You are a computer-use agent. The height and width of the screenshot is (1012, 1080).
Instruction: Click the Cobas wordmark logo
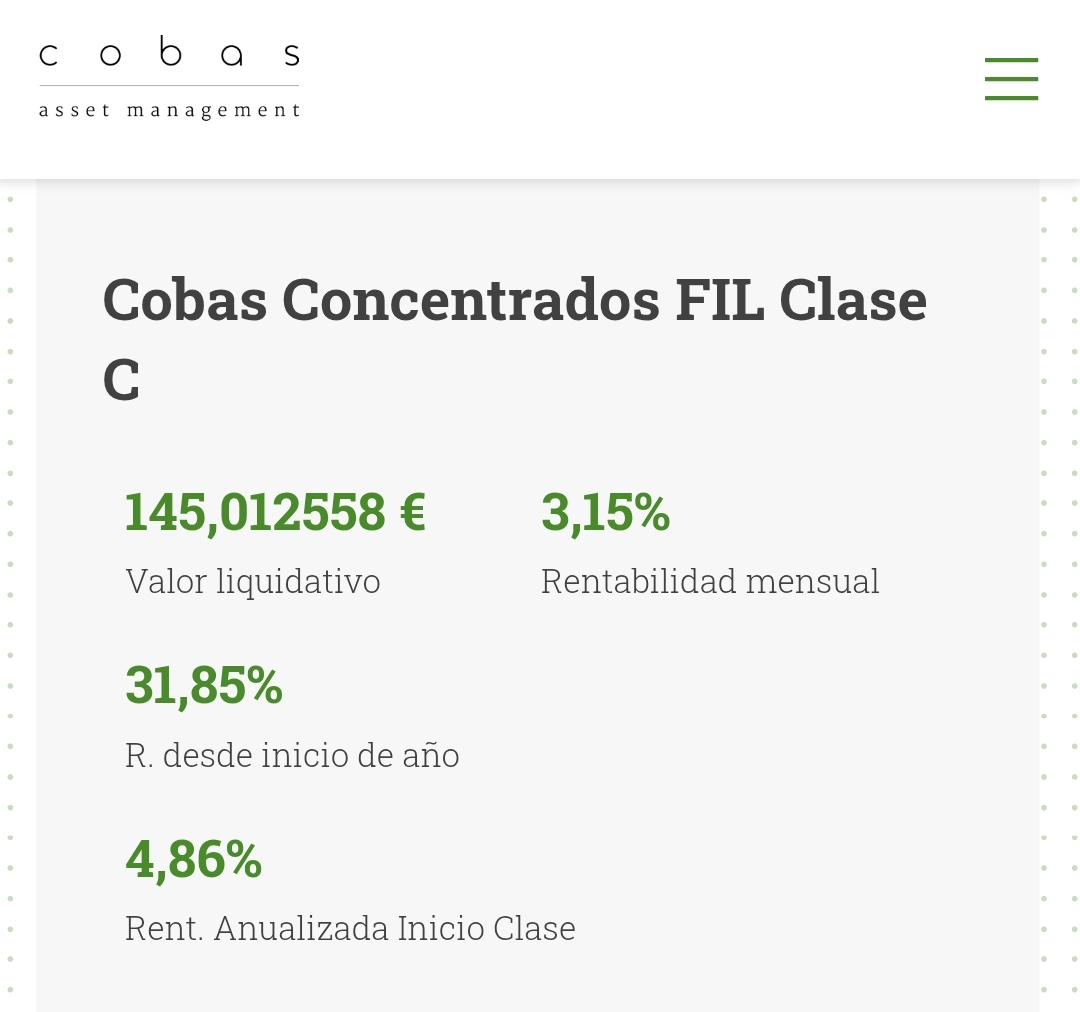(169, 54)
